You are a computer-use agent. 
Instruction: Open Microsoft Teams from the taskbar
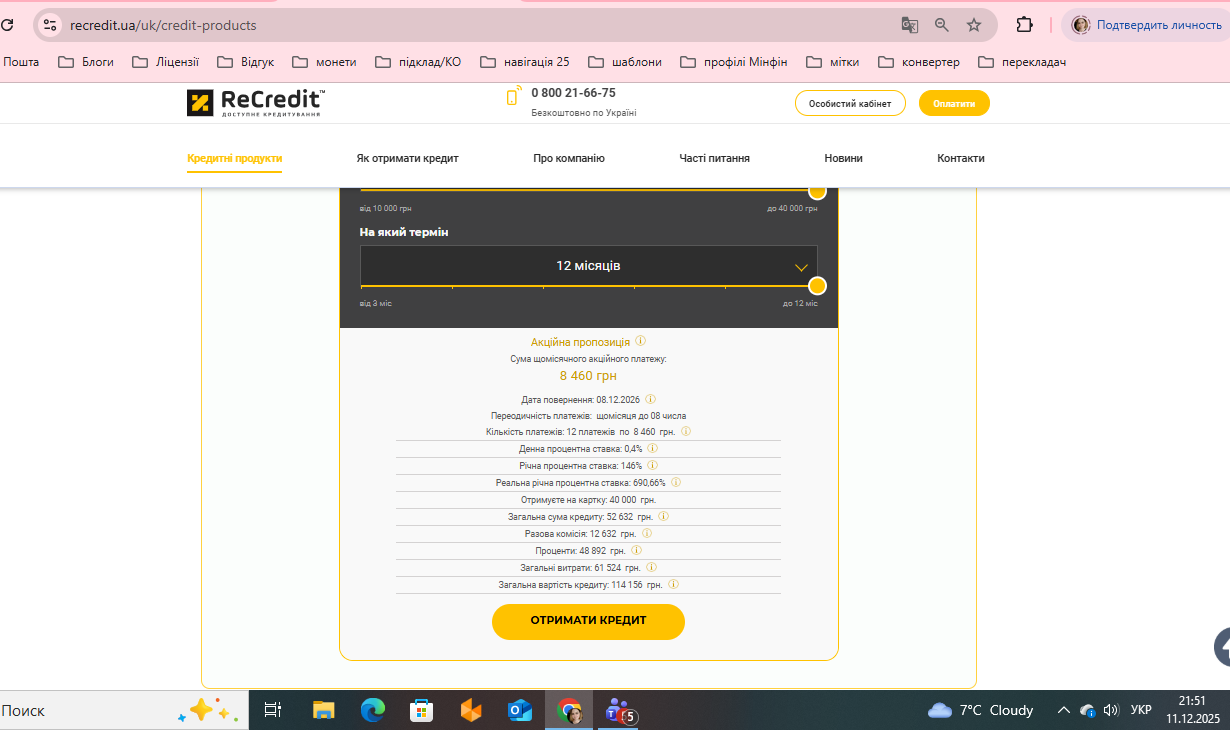pyautogui.click(x=619, y=711)
